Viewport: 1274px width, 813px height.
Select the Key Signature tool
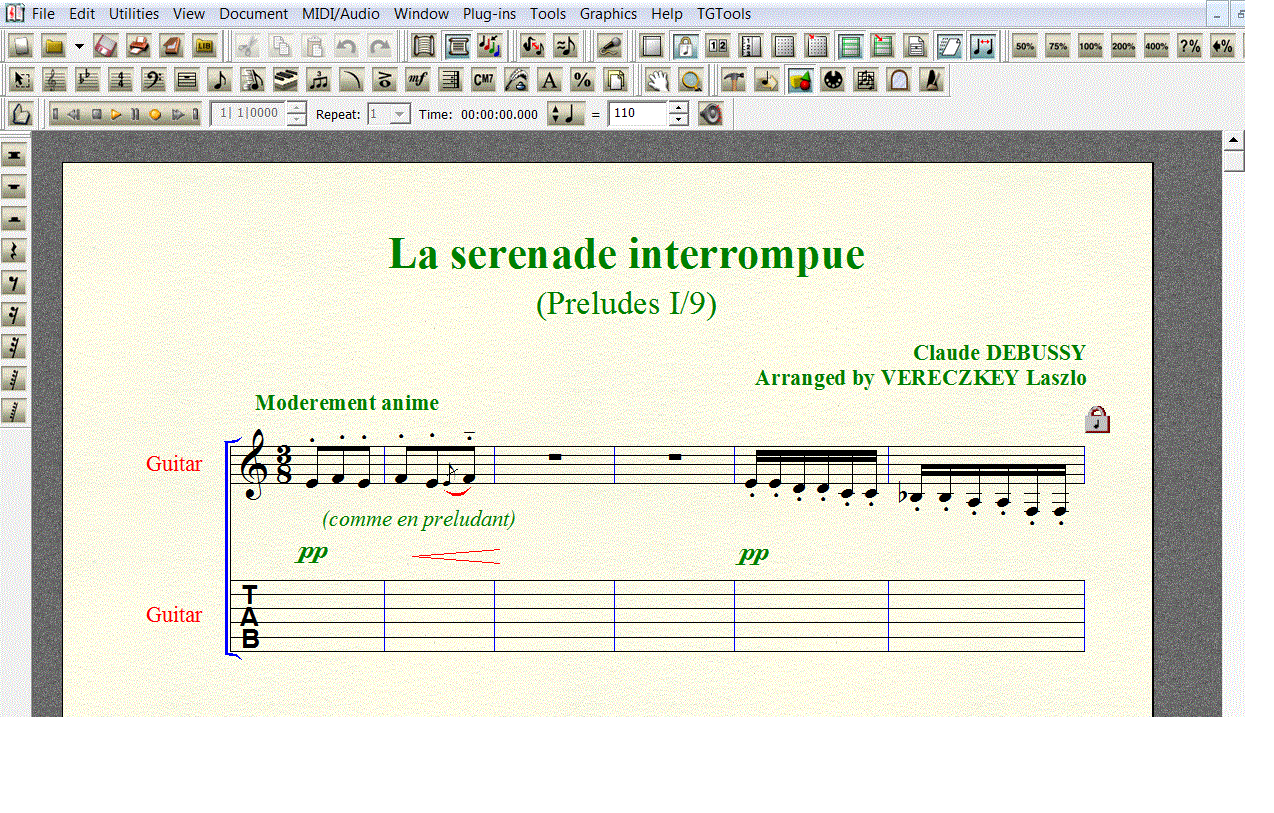[88, 81]
